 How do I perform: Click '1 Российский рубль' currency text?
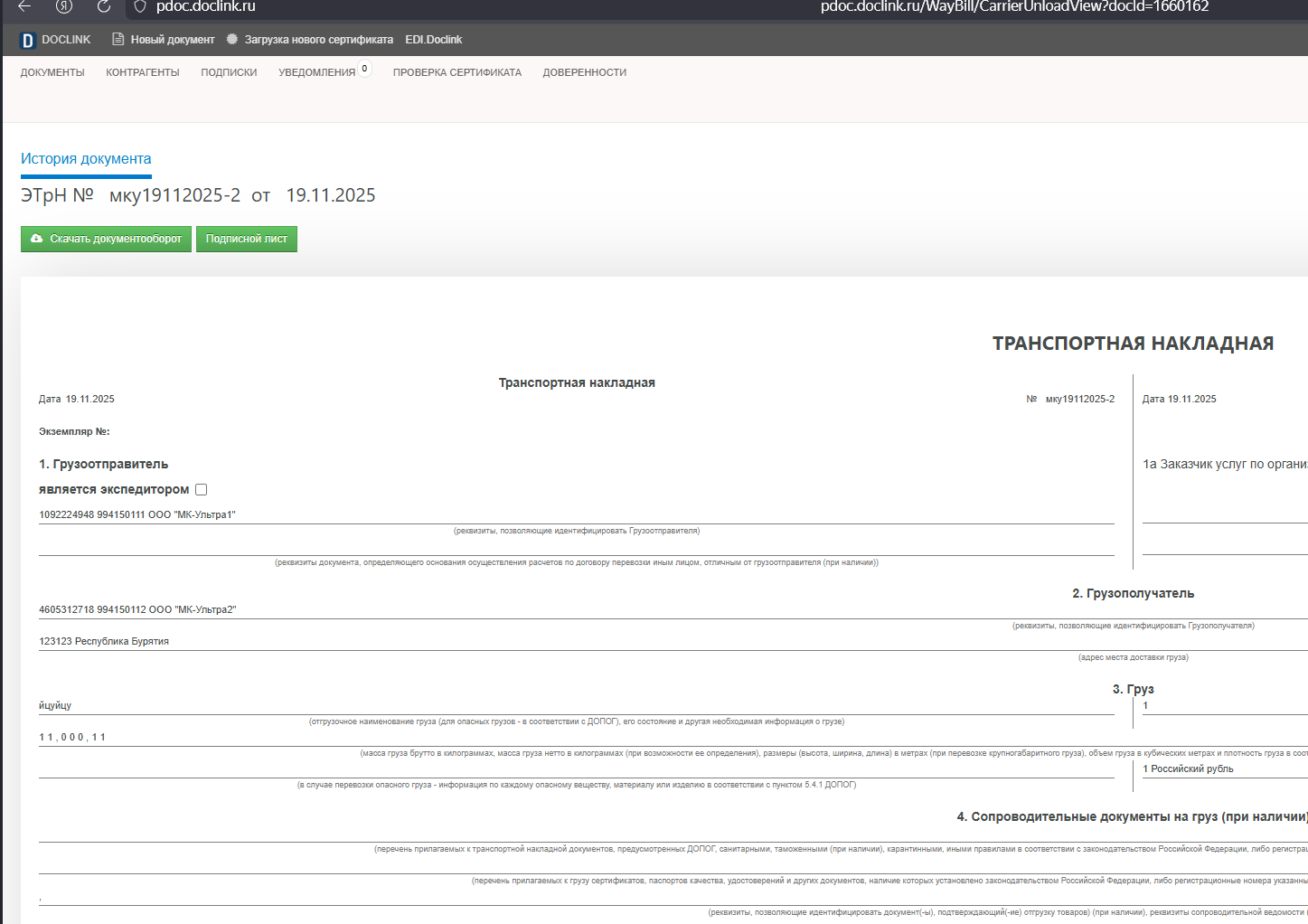coord(1188,768)
